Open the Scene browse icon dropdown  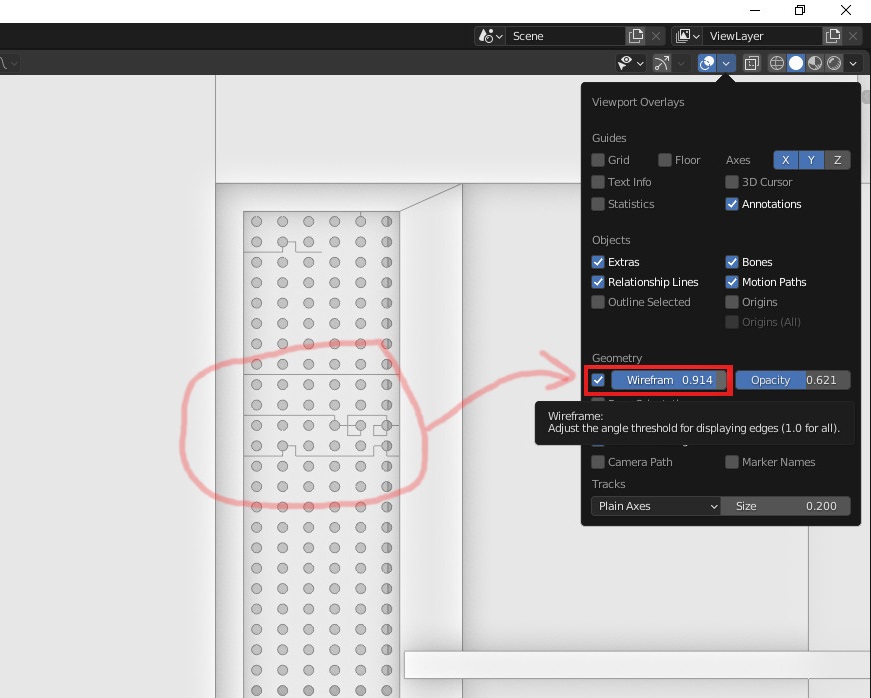(x=489, y=36)
